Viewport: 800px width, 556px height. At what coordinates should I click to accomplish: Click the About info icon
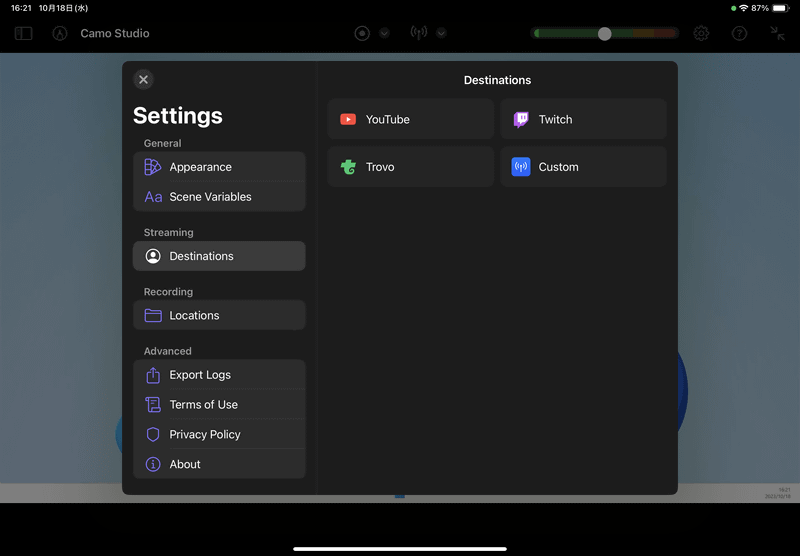coord(153,464)
